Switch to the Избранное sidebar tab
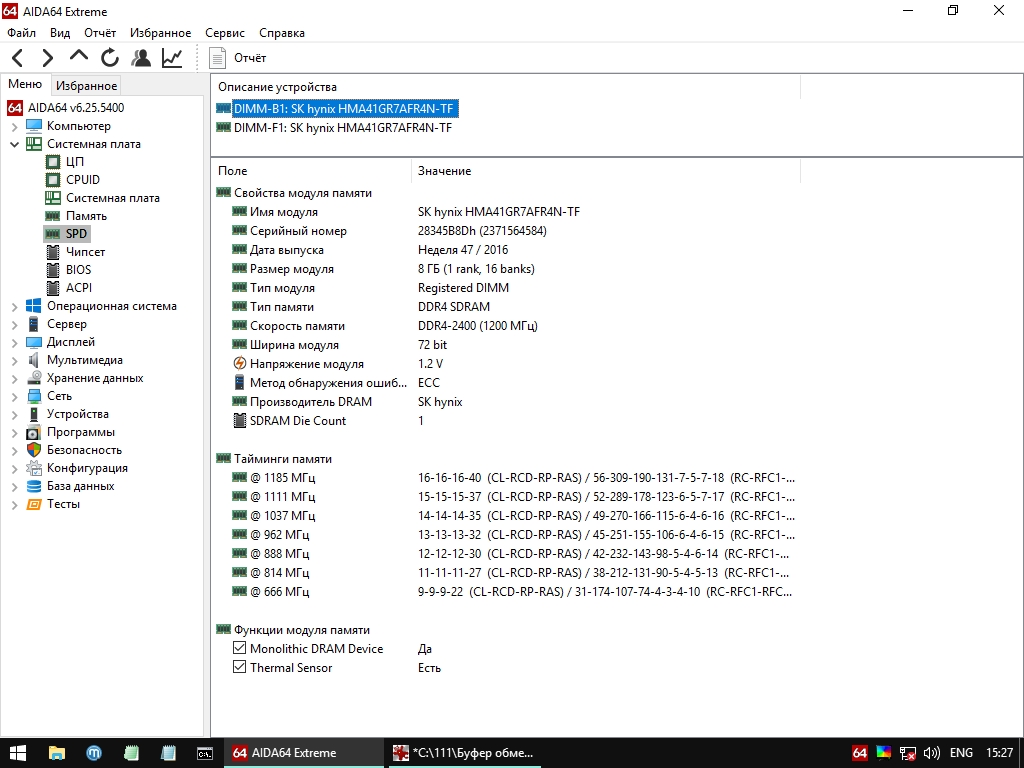 (x=86, y=86)
